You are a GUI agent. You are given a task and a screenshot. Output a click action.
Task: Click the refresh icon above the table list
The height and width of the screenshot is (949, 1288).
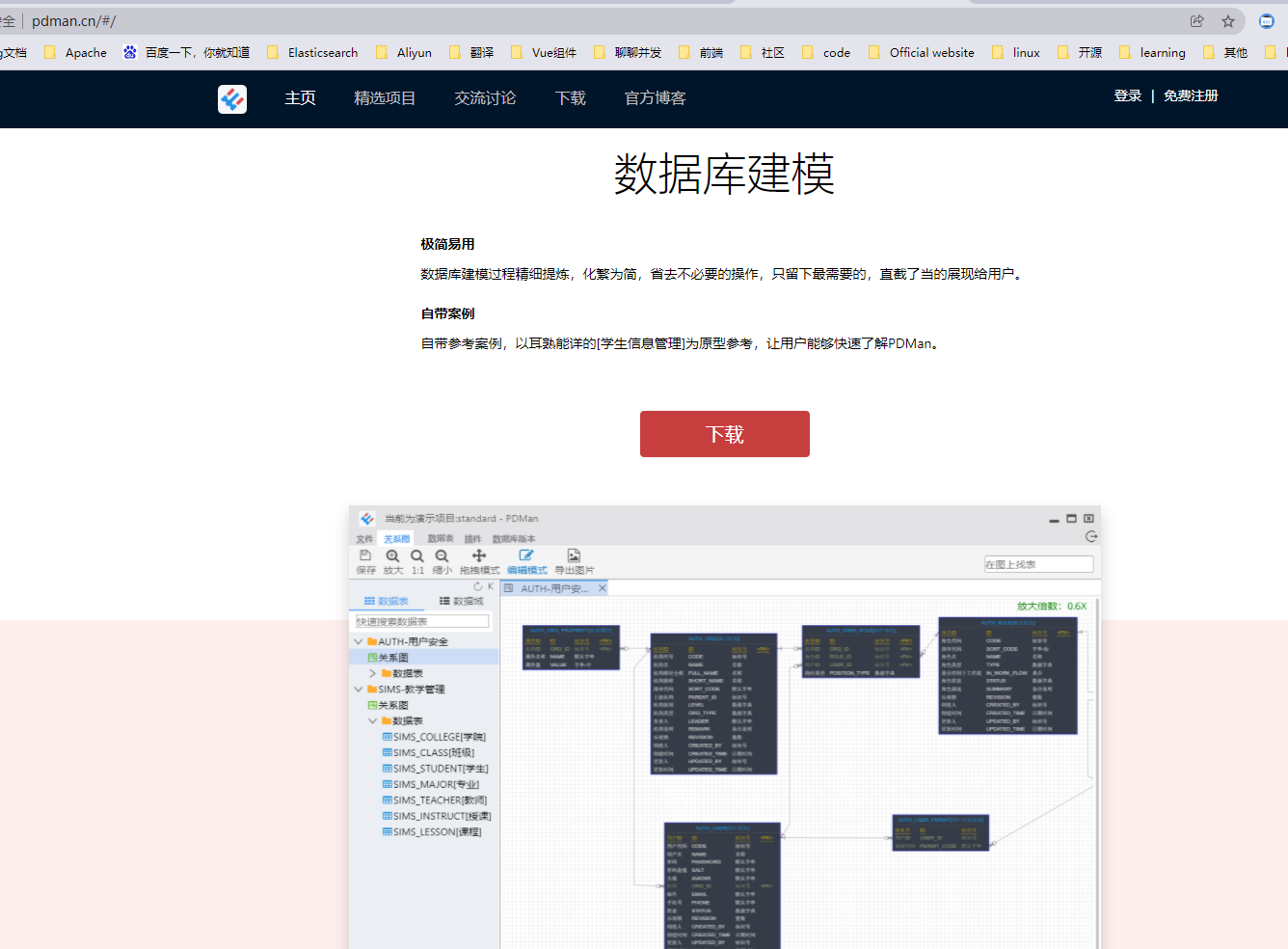tap(477, 586)
